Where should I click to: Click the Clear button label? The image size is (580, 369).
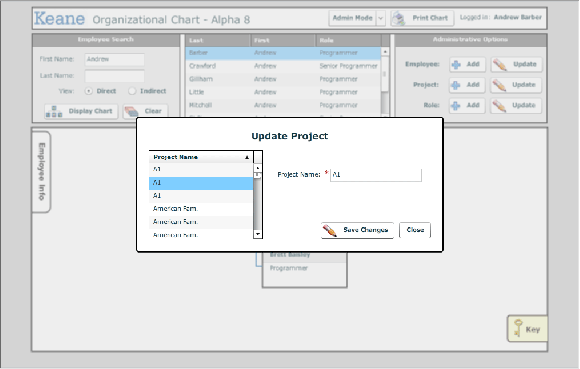click(153, 111)
